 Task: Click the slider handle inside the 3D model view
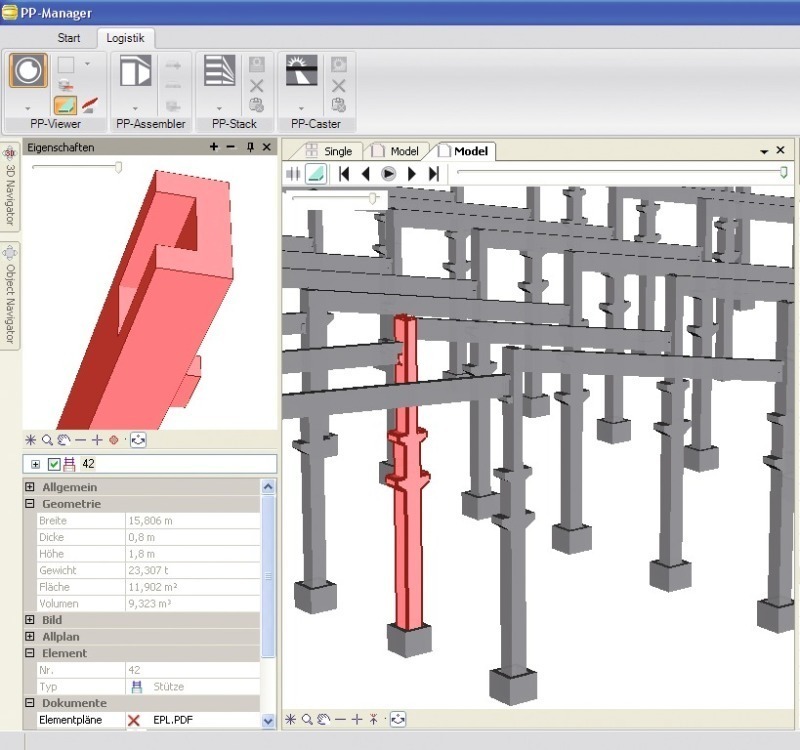pos(373,198)
